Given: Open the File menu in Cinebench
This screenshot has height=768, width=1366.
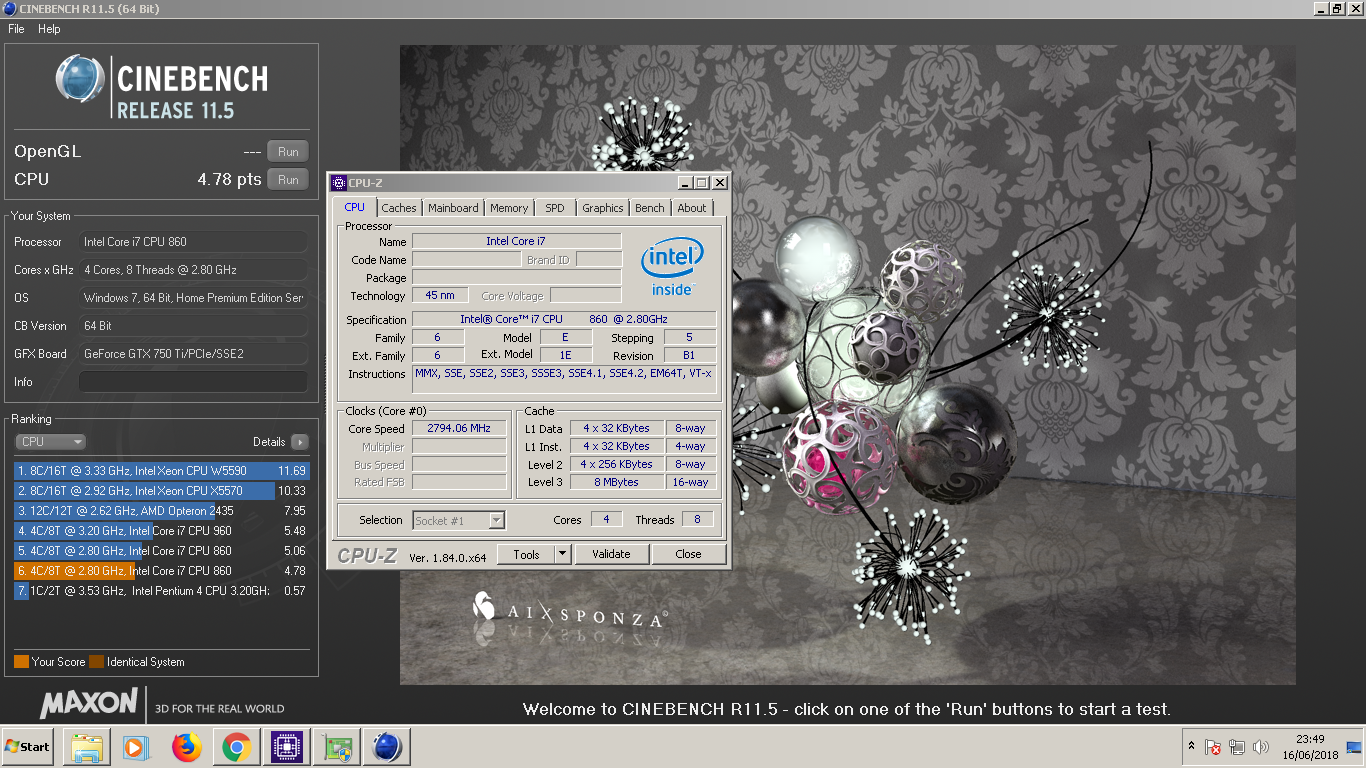Looking at the screenshot, I should point(16,29).
